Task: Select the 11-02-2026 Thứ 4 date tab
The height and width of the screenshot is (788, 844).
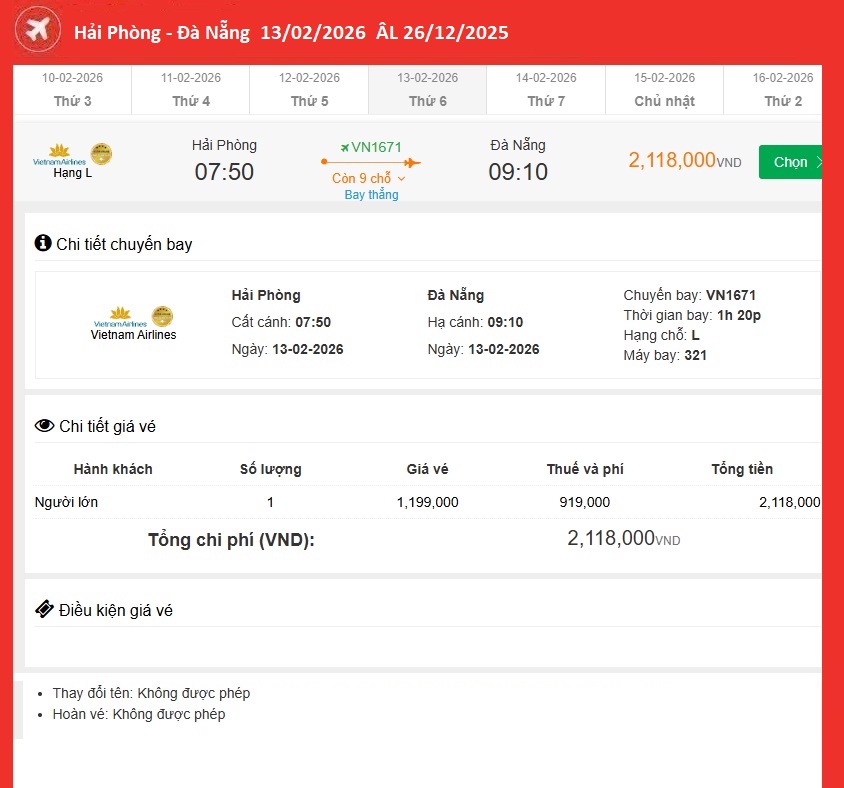Action: 190,90
